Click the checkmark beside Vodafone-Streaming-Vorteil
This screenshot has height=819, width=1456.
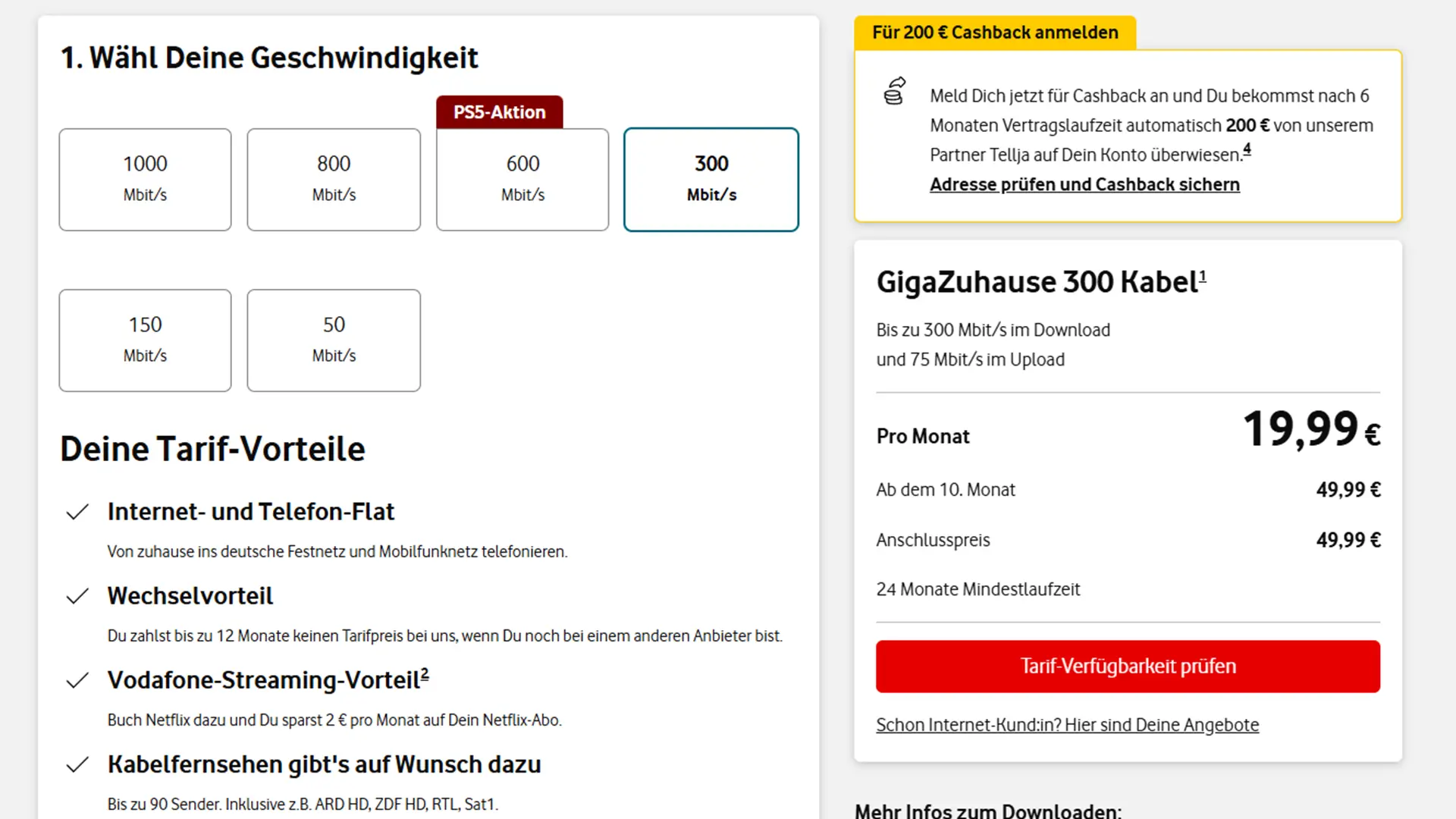click(78, 680)
